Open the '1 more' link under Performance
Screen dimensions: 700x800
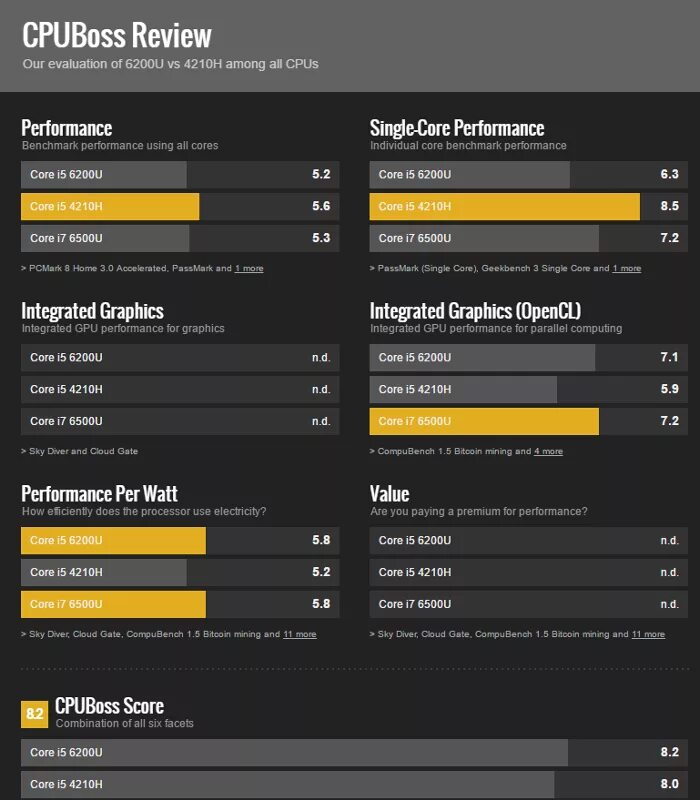[x=249, y=268]
